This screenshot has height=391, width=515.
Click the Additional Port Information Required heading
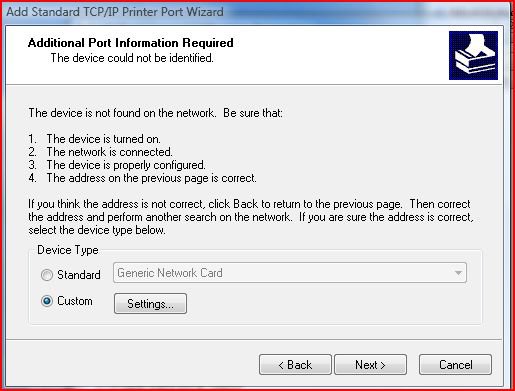131,43
